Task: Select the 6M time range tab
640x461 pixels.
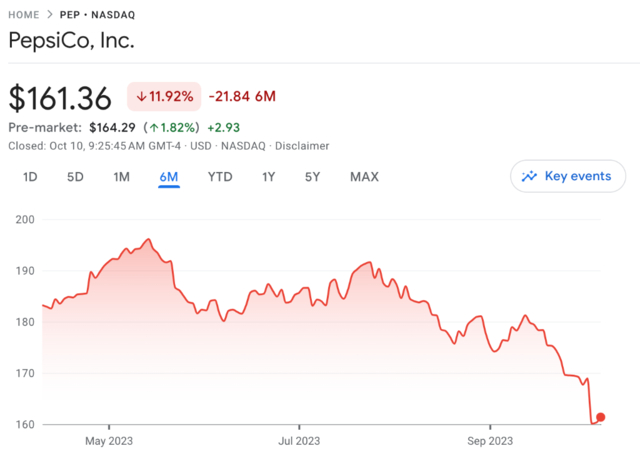Action: tap(168, 177)
